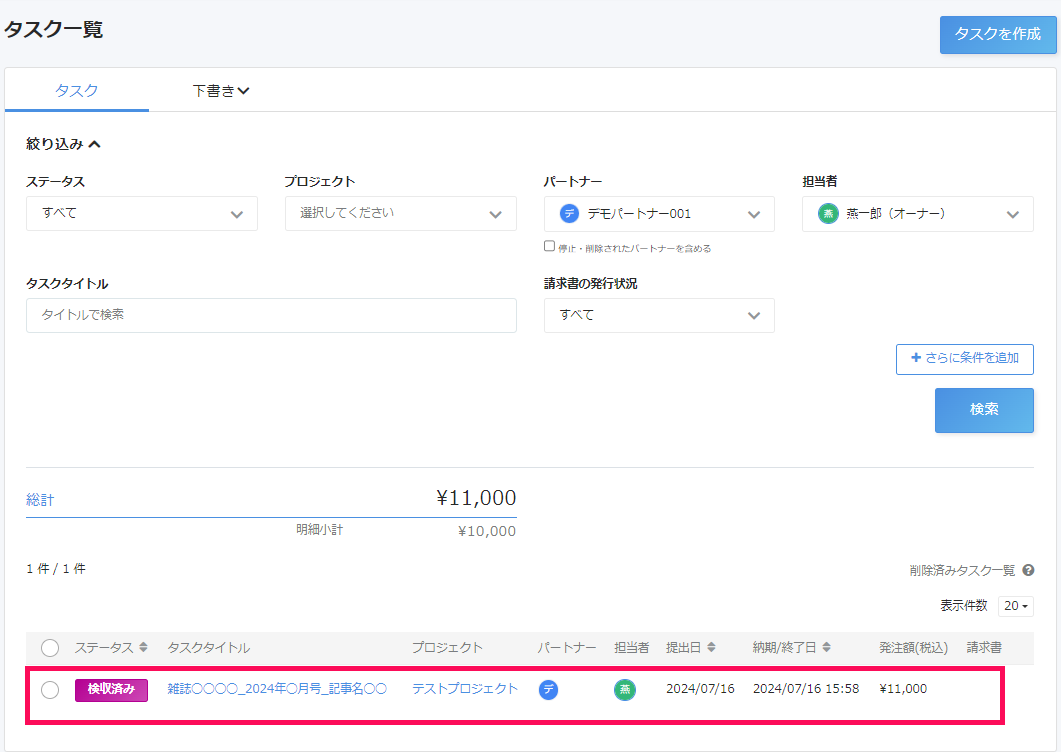Click the 検収済み status badge
The width and height of the screenshot is (1061, 752).
click(112, 690)
